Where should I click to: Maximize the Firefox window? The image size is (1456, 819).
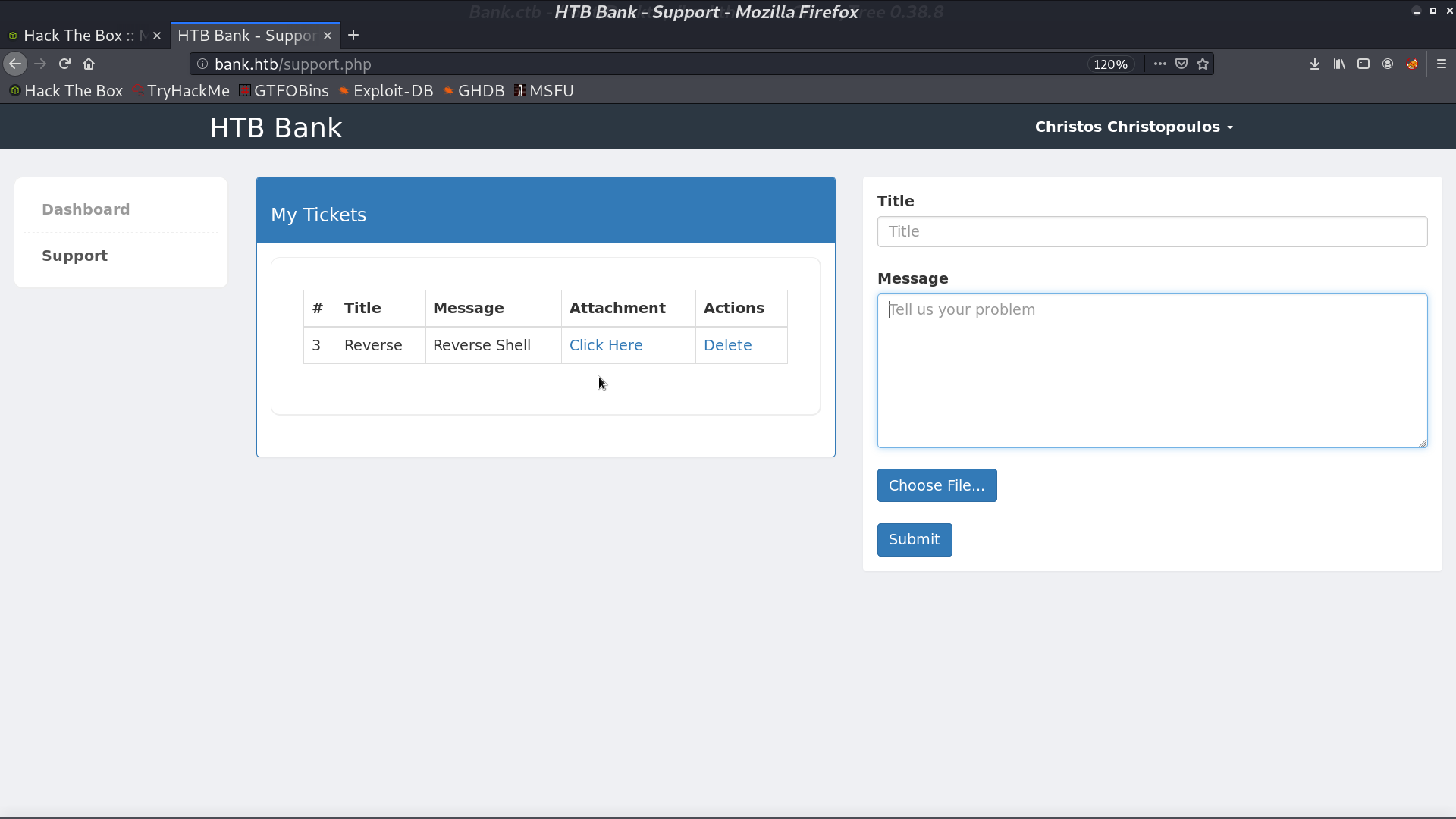click(x=1432, y=11)
